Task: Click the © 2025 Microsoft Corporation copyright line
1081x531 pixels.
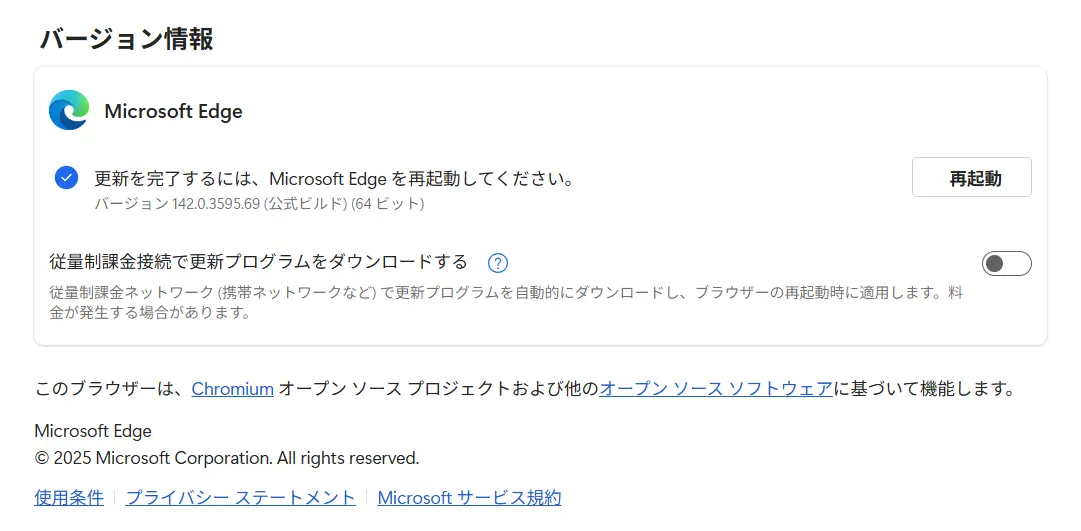Action: point(226,458)
